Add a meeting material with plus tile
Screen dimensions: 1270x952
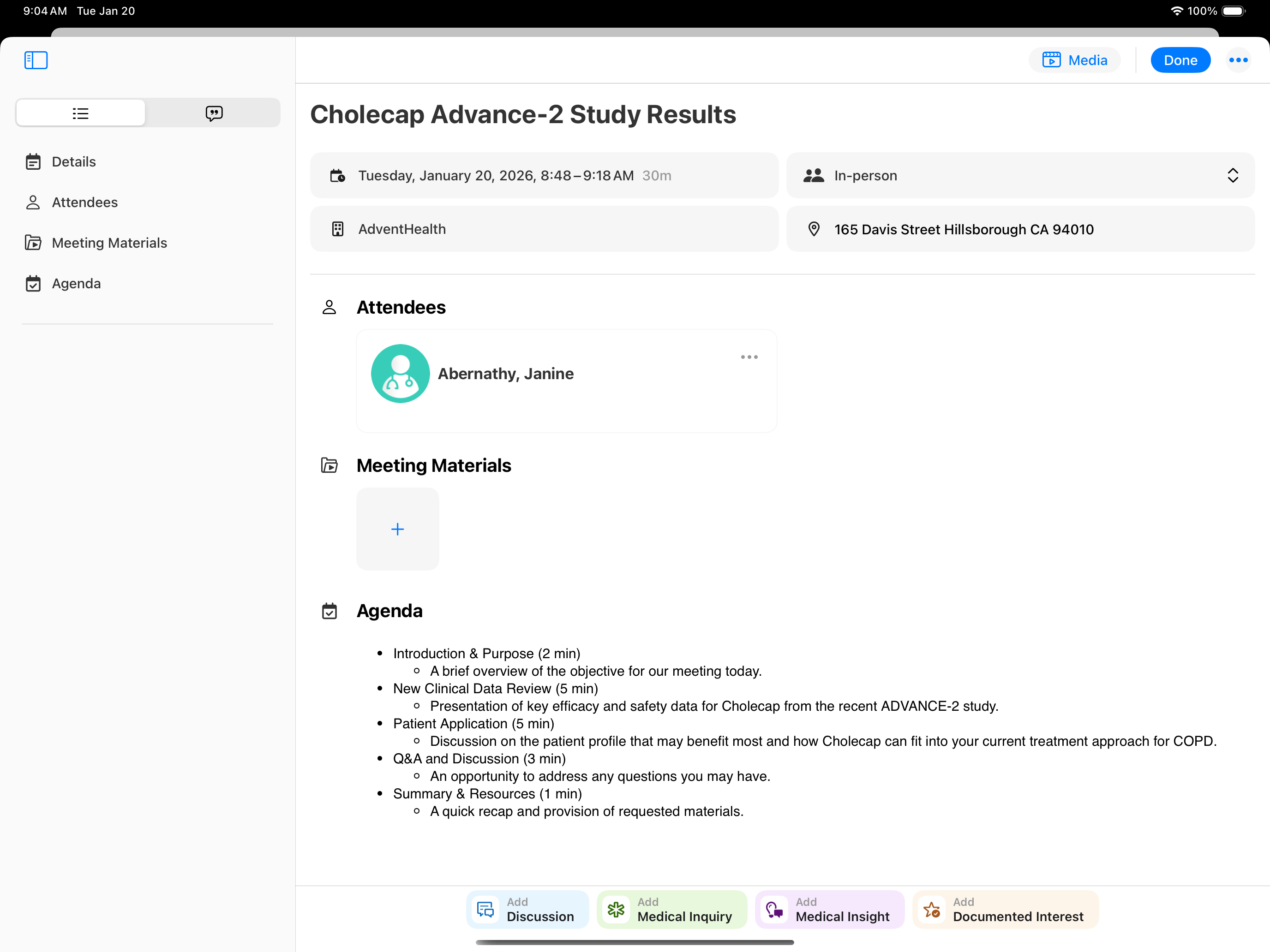pyautogui.click(x=397, y=529)
